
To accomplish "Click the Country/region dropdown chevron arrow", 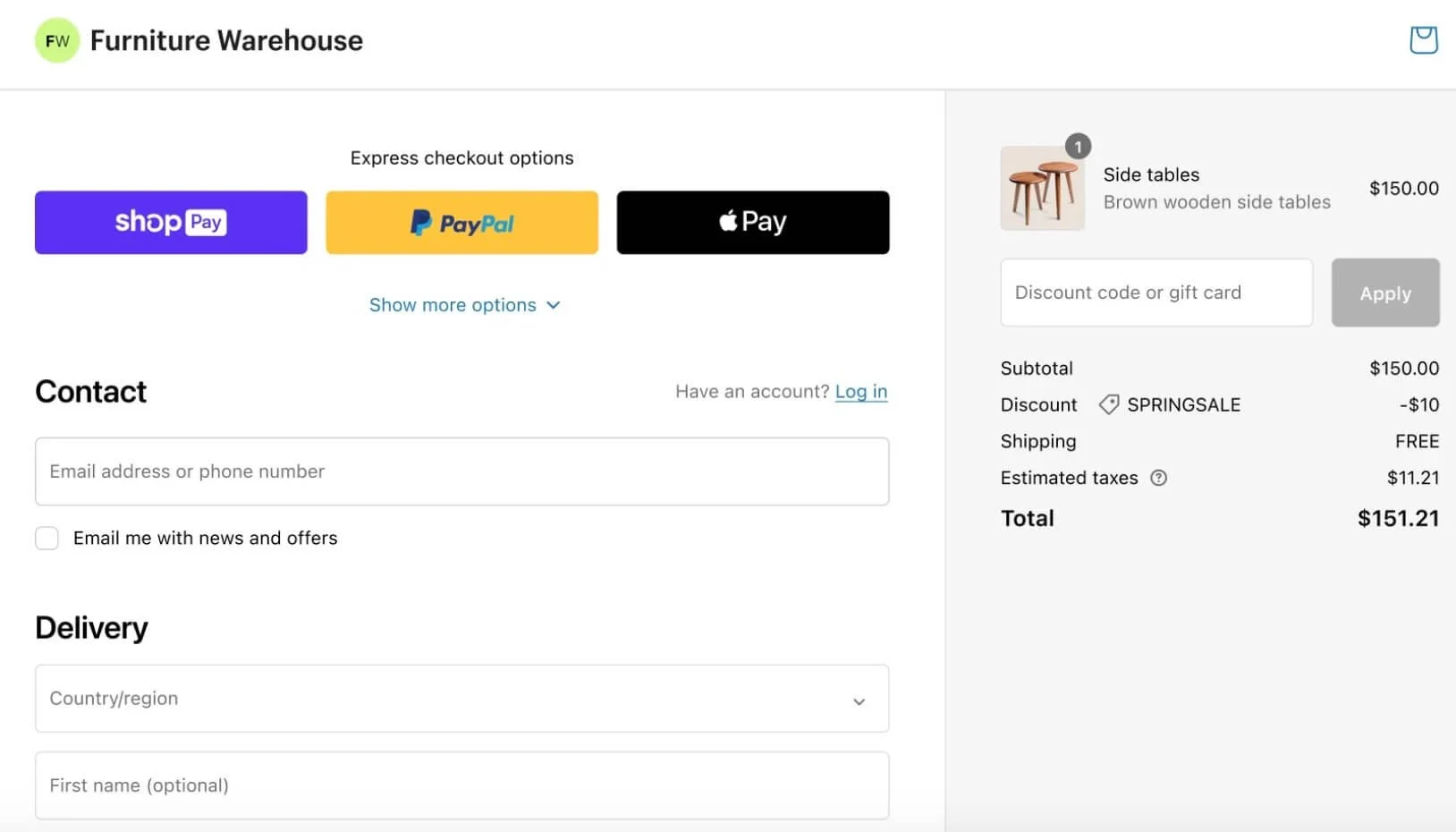I will coord(859,701).
